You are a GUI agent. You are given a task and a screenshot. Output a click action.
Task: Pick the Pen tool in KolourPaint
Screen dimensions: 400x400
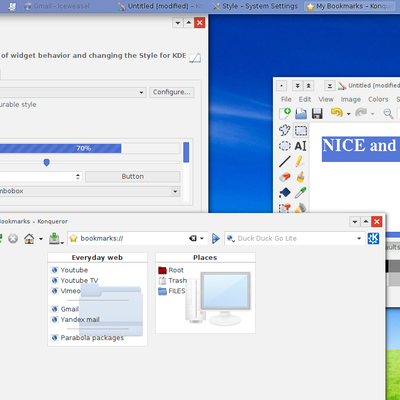pos(300,162)
